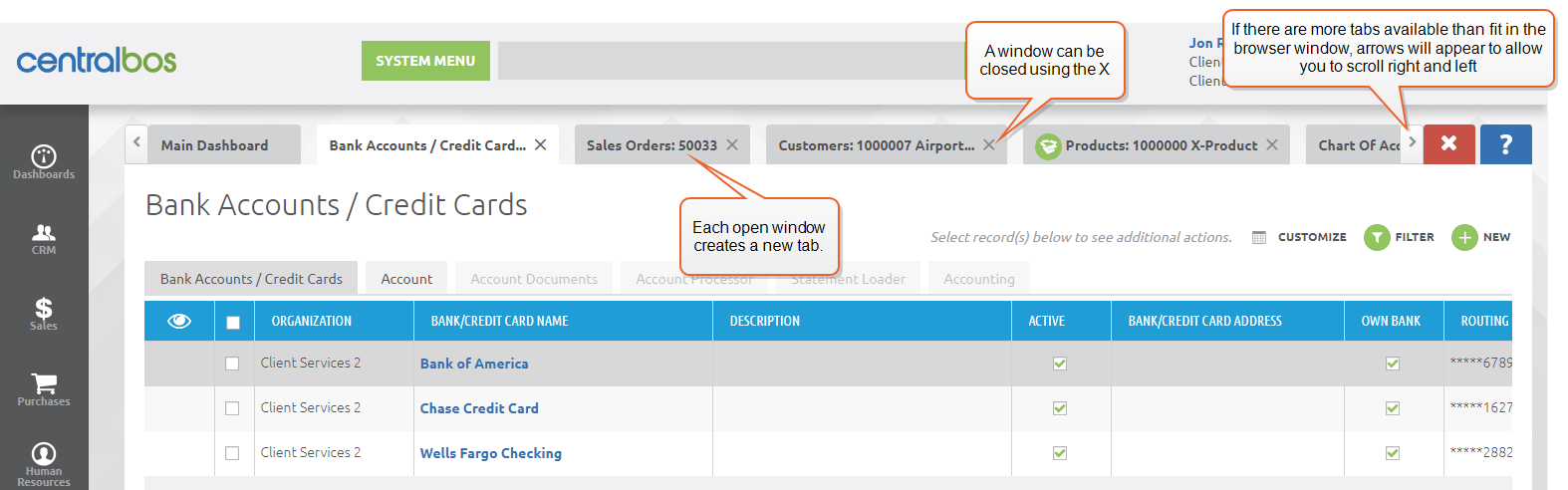This screenshot has height=490, width=1568.
Task: Check the Bank of America row checkbox
Action: 232,364
